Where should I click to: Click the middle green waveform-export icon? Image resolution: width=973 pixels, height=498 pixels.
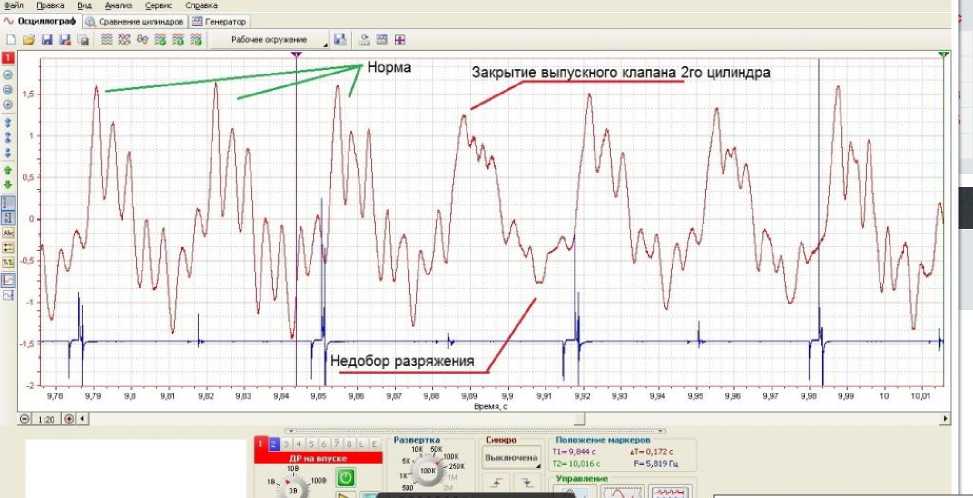pyautogui.click(x=178, y=40)
